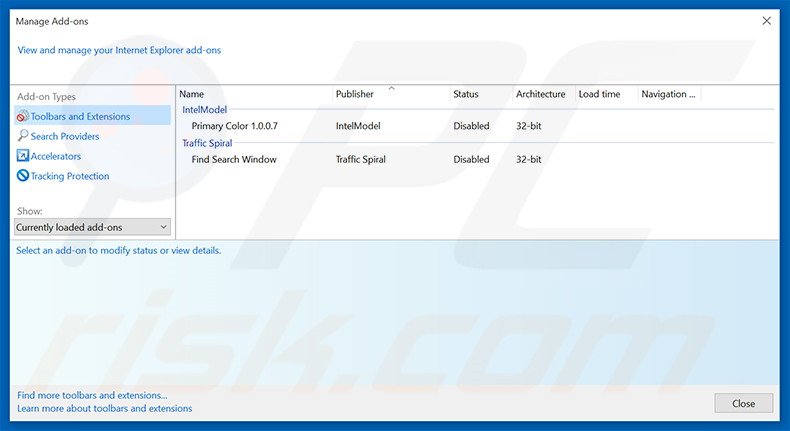Select the Find Search Window add-on
Screen dimensions: 790x431
click(x=234, y=159)
